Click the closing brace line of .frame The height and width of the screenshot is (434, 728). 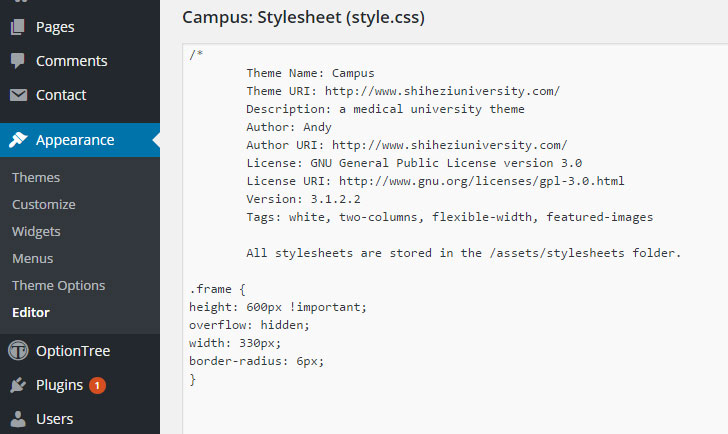(192, 379)
